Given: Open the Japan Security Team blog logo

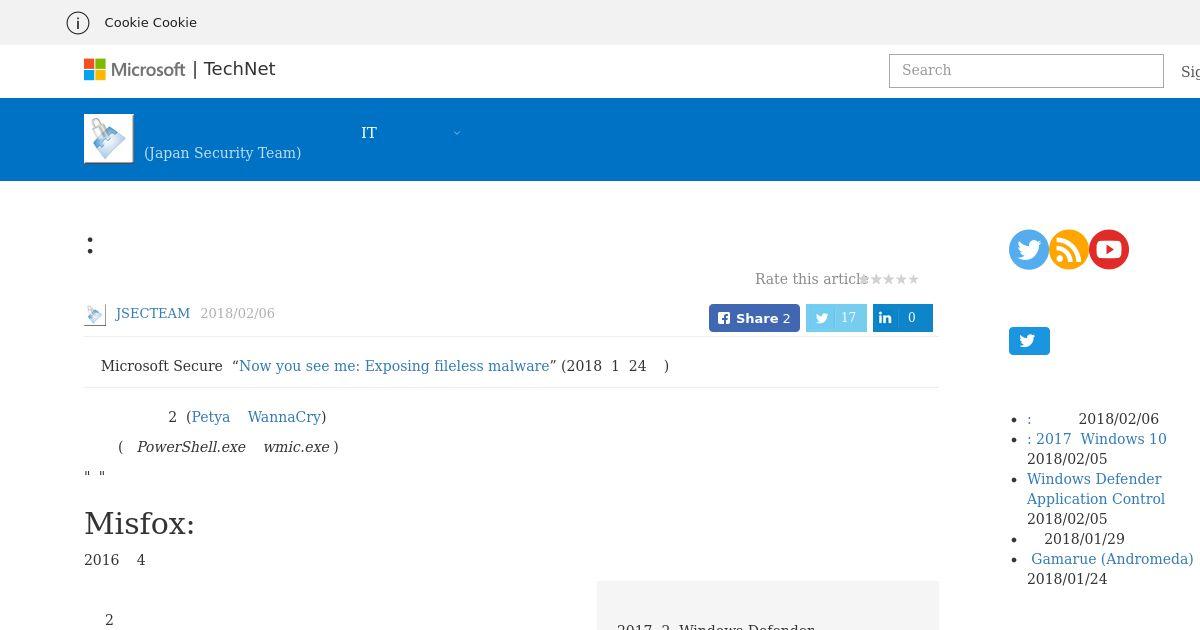Looking at the screenshot, I should pyautogui.click(x=109, y=138).
